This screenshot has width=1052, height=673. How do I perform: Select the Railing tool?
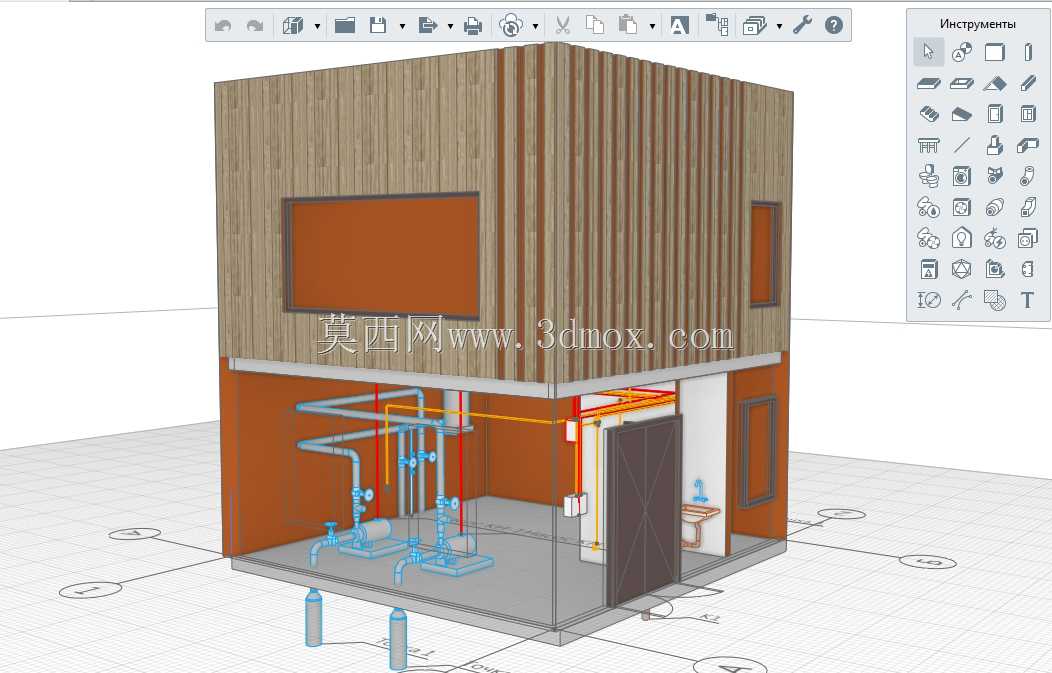coord(929,145)
